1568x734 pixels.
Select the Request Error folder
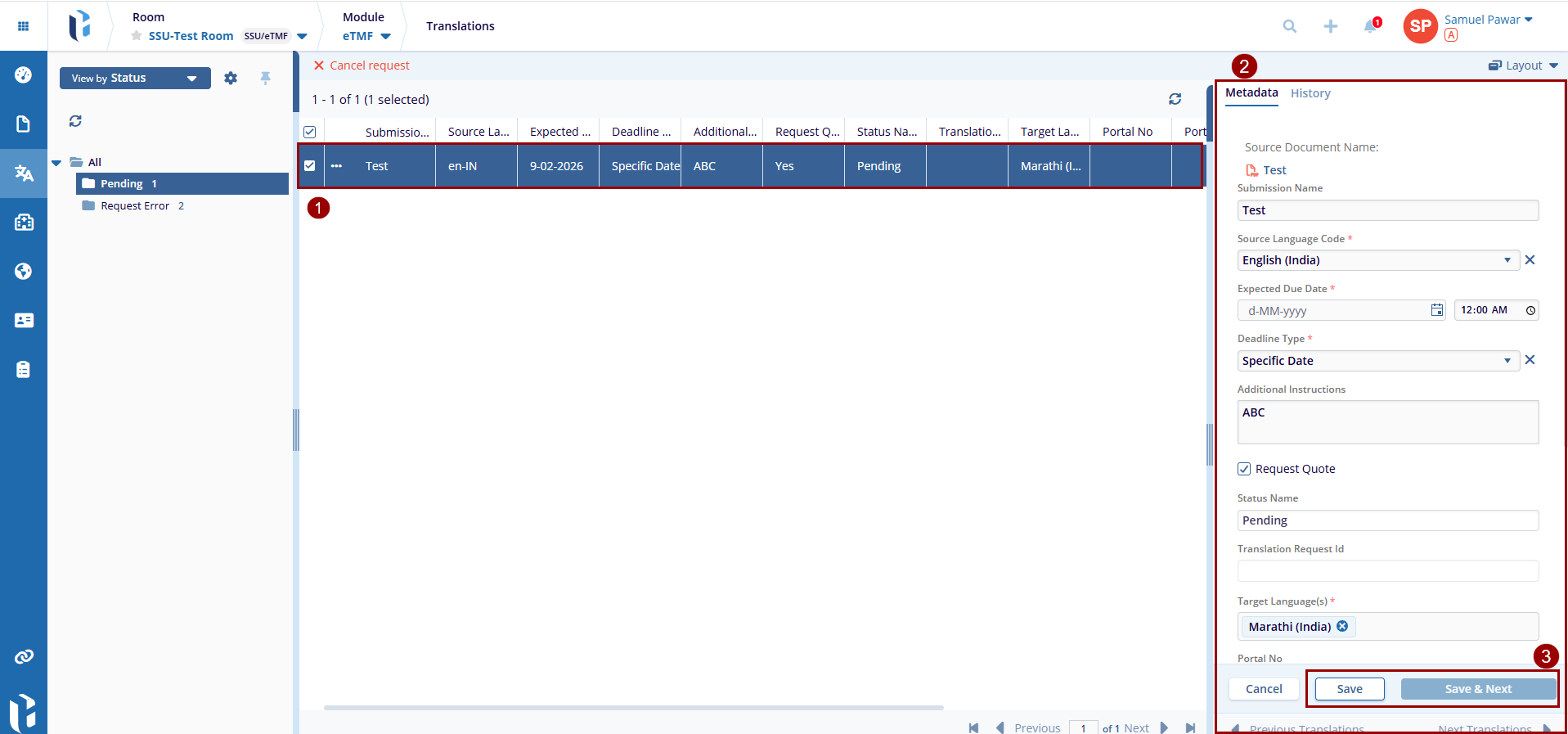point(135,206)
